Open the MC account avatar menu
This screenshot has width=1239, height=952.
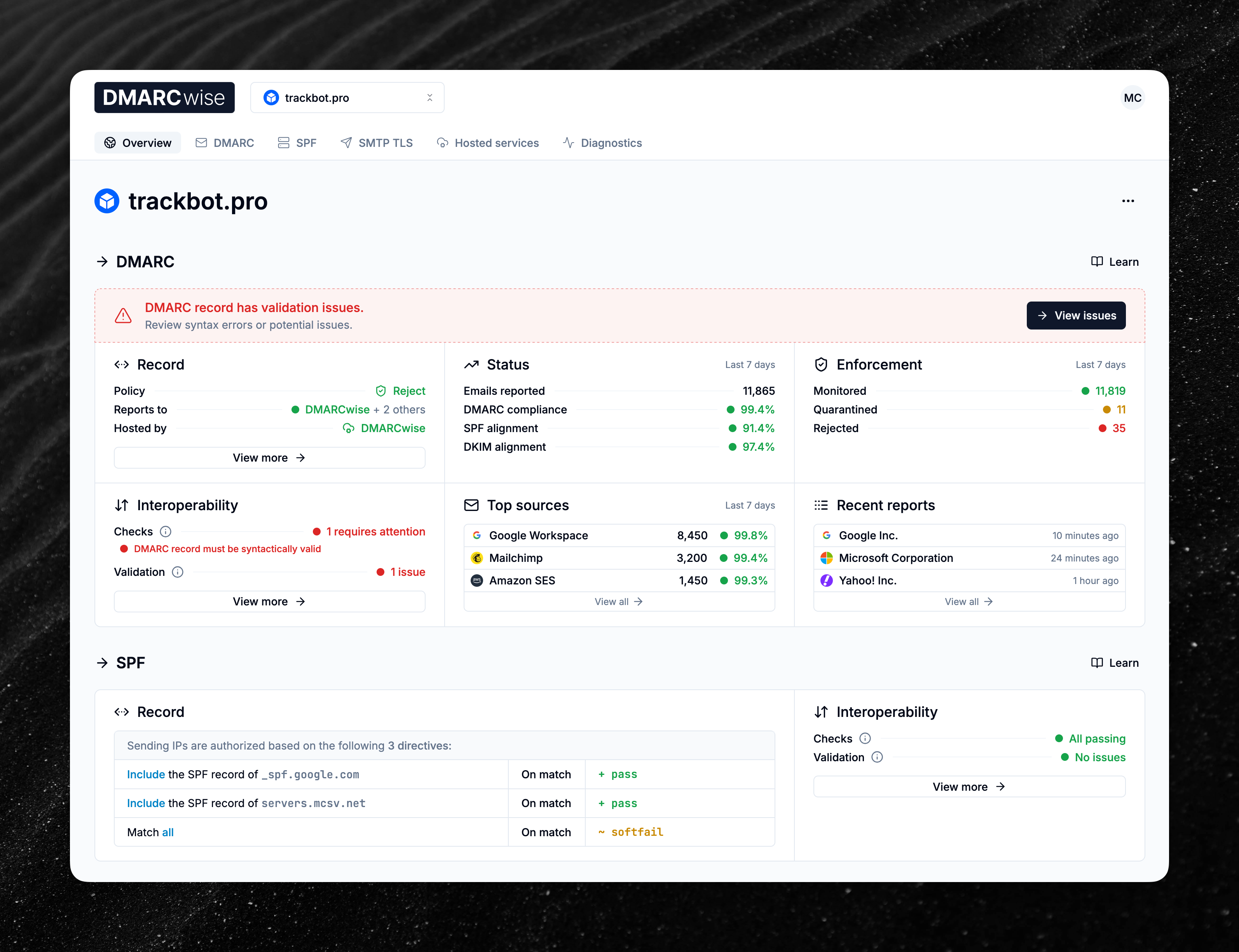(x=1133, y=97)
